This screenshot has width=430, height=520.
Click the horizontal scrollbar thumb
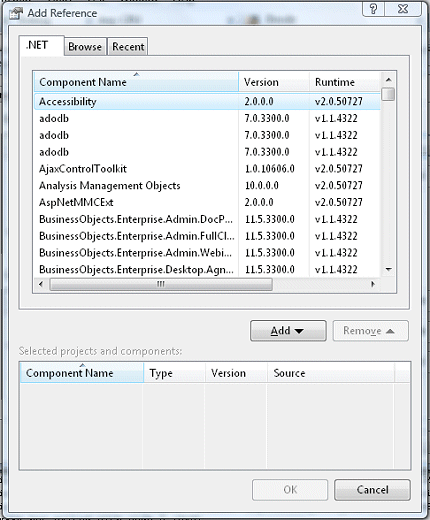(161, 284)
